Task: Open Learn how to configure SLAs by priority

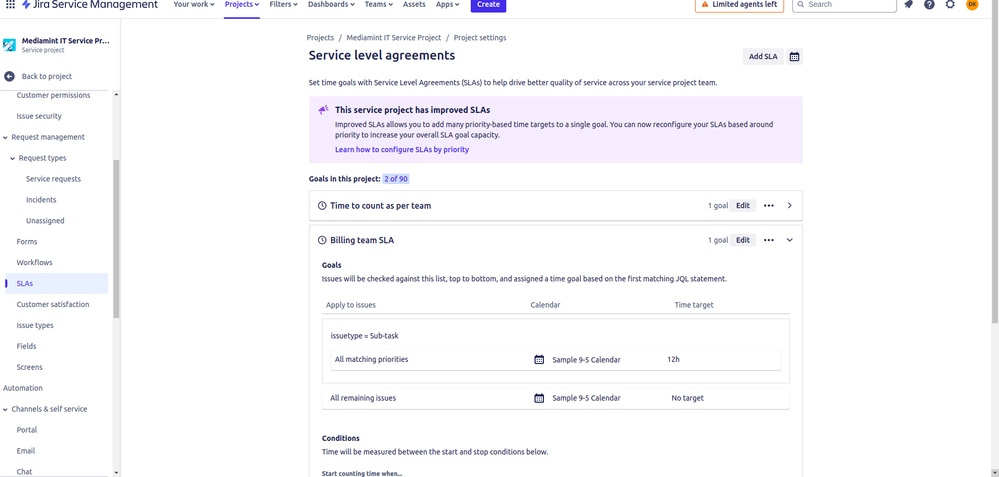Action: click(x=402, y=150)
